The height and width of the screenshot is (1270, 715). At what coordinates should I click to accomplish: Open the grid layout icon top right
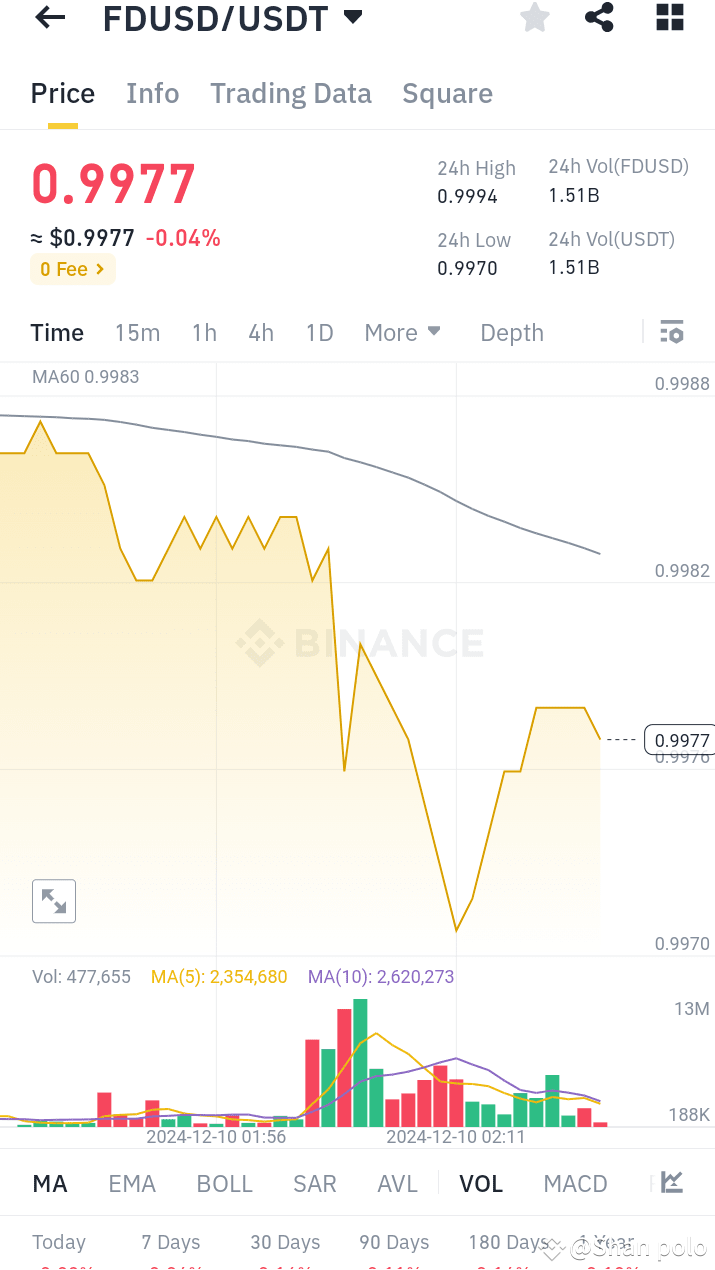tap(668, 17)
